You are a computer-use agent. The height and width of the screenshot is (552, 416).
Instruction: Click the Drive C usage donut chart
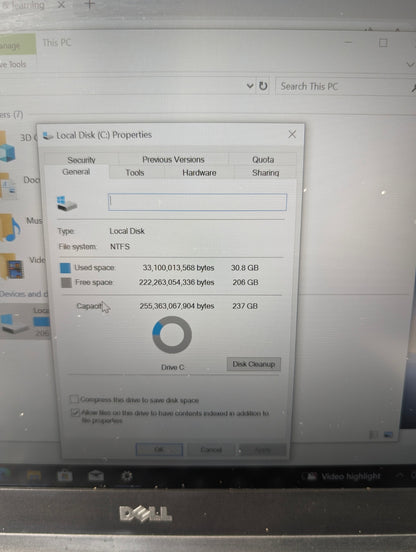click(172, 335)
